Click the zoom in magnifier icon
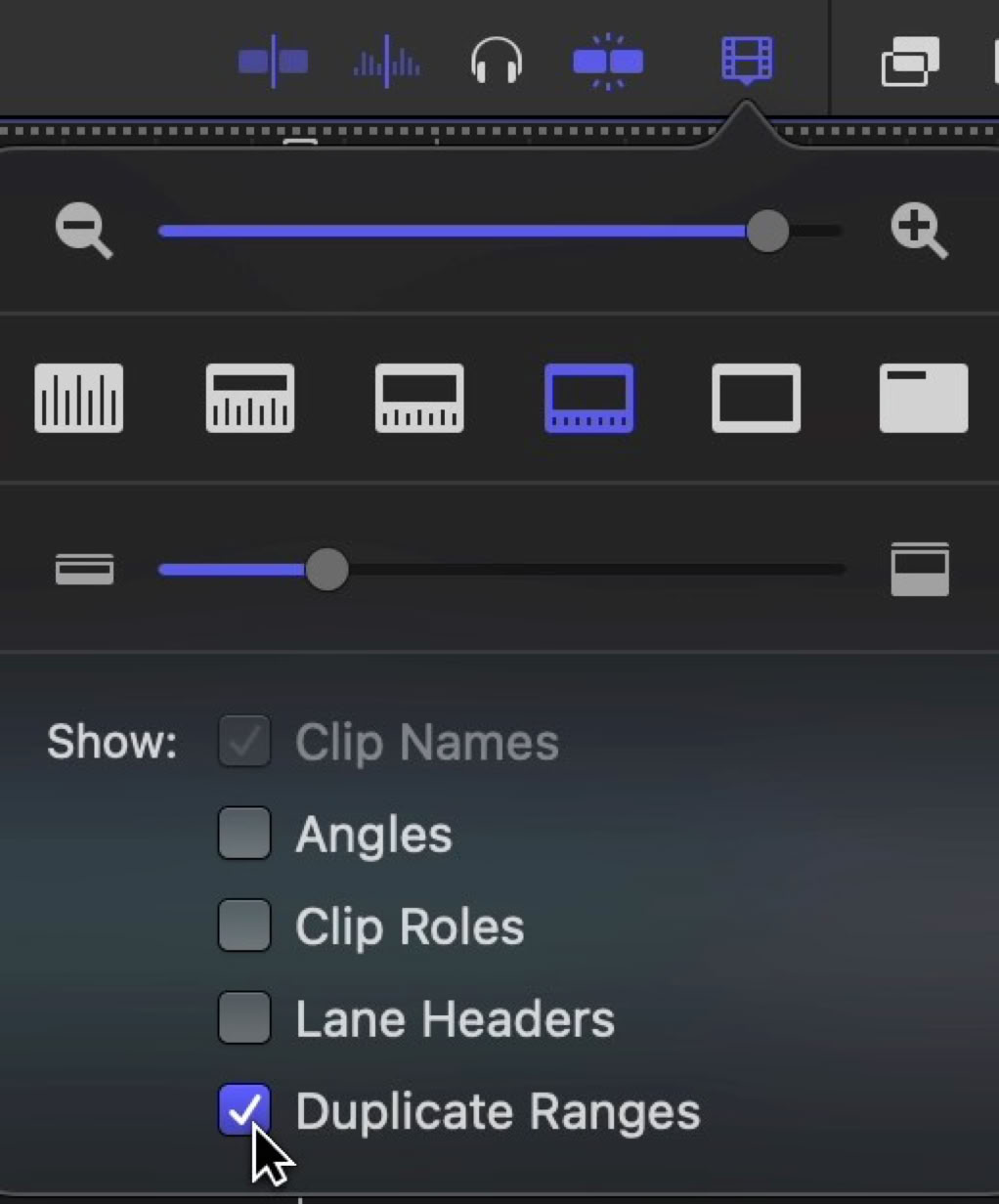999x1204 pixels. click(x=919, y=232)
